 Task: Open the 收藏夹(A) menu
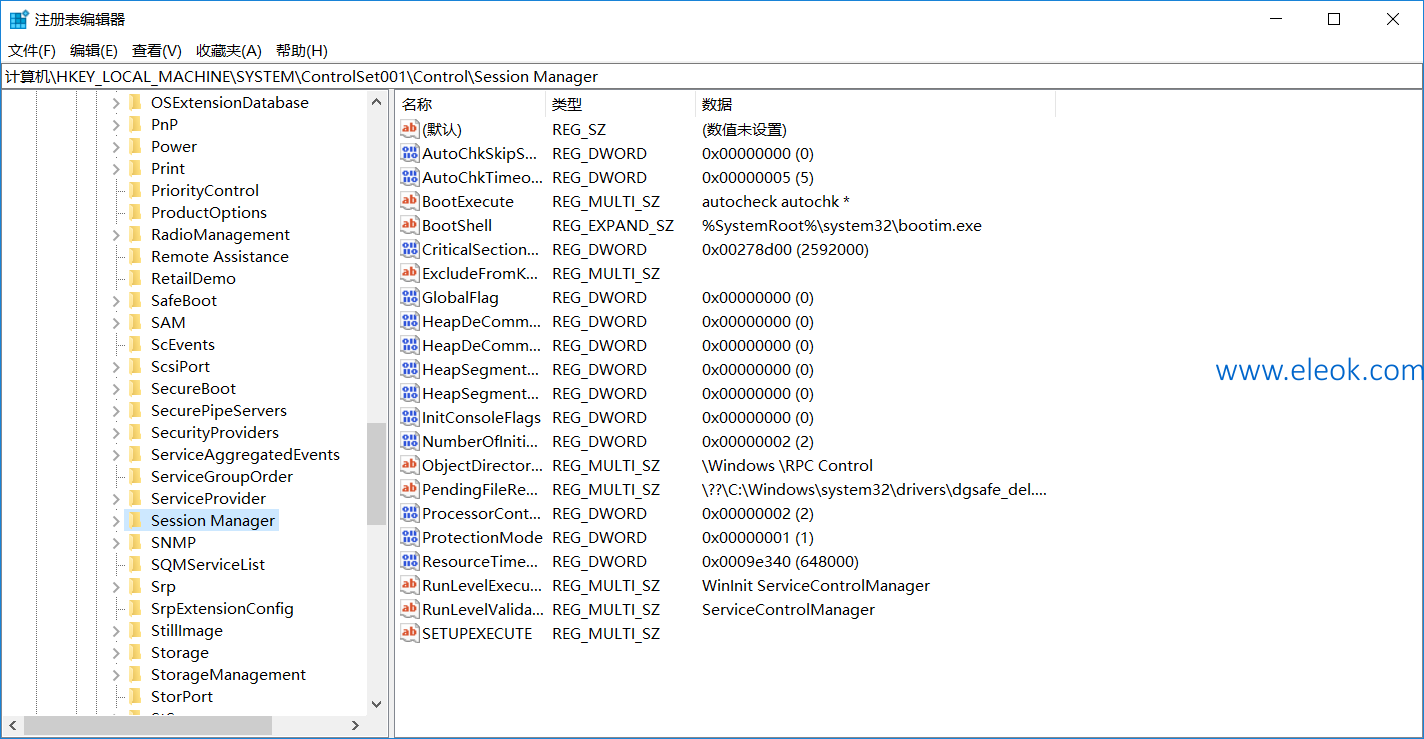[229, 50]
